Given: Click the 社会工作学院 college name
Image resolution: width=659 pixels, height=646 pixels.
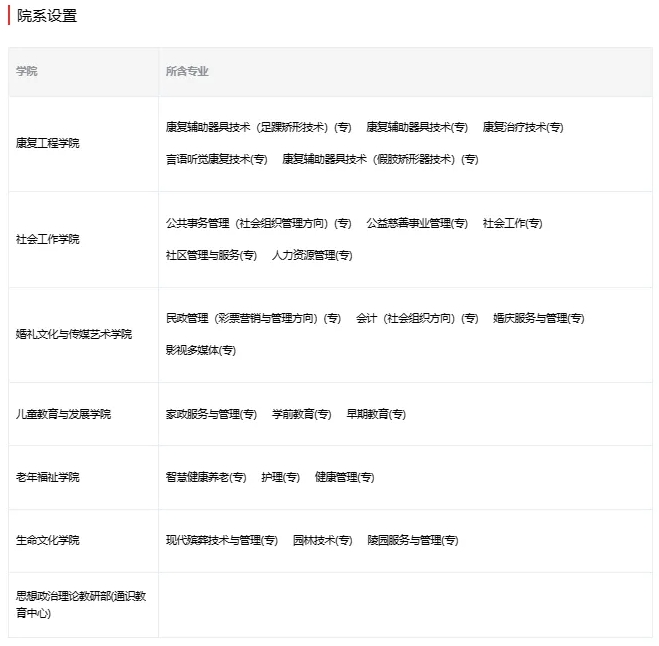Looking at the screenshot, I should pos(47,239).
